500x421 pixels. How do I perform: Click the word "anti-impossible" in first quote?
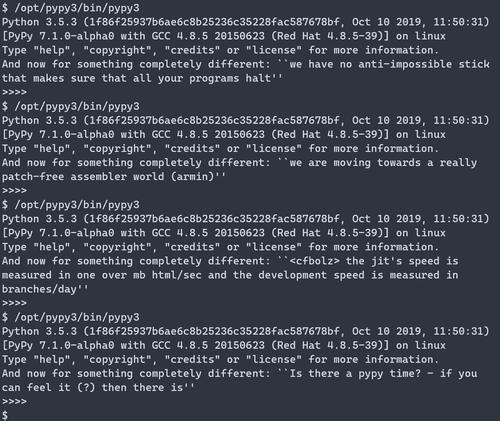pos(405,64)
